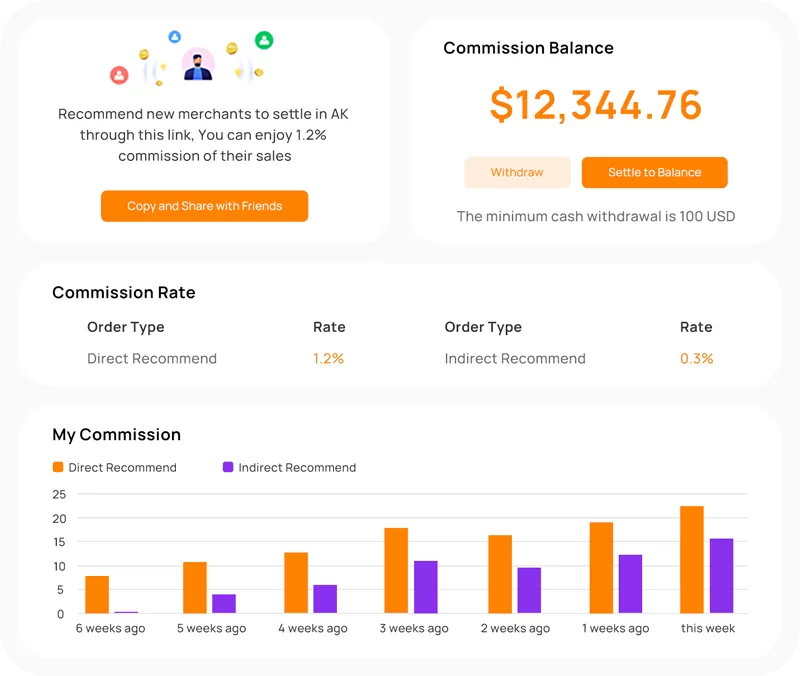
Task: Click the orange bar for 3 weeks ago
Action: click(x=396, y=571)
